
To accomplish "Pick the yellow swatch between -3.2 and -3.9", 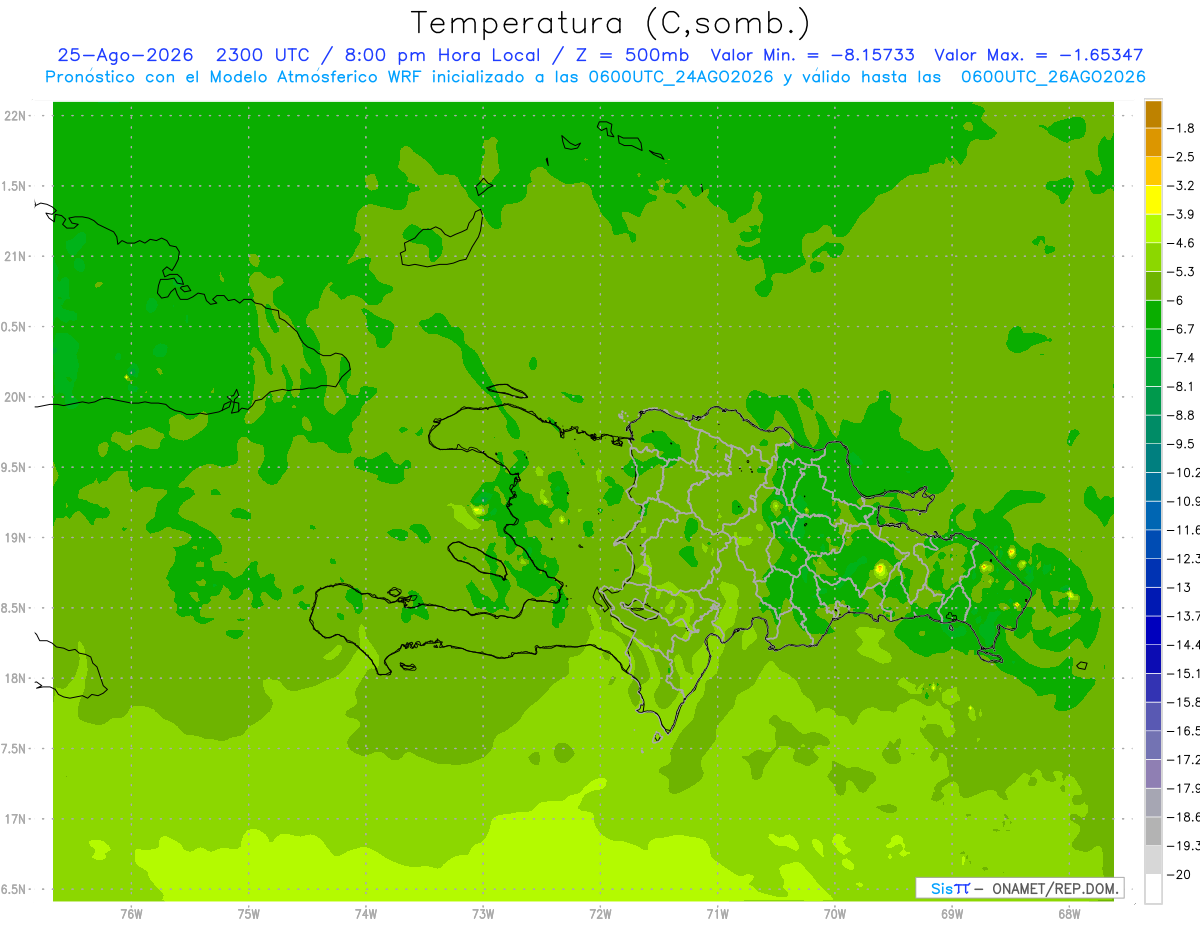I will point(1153,200).
